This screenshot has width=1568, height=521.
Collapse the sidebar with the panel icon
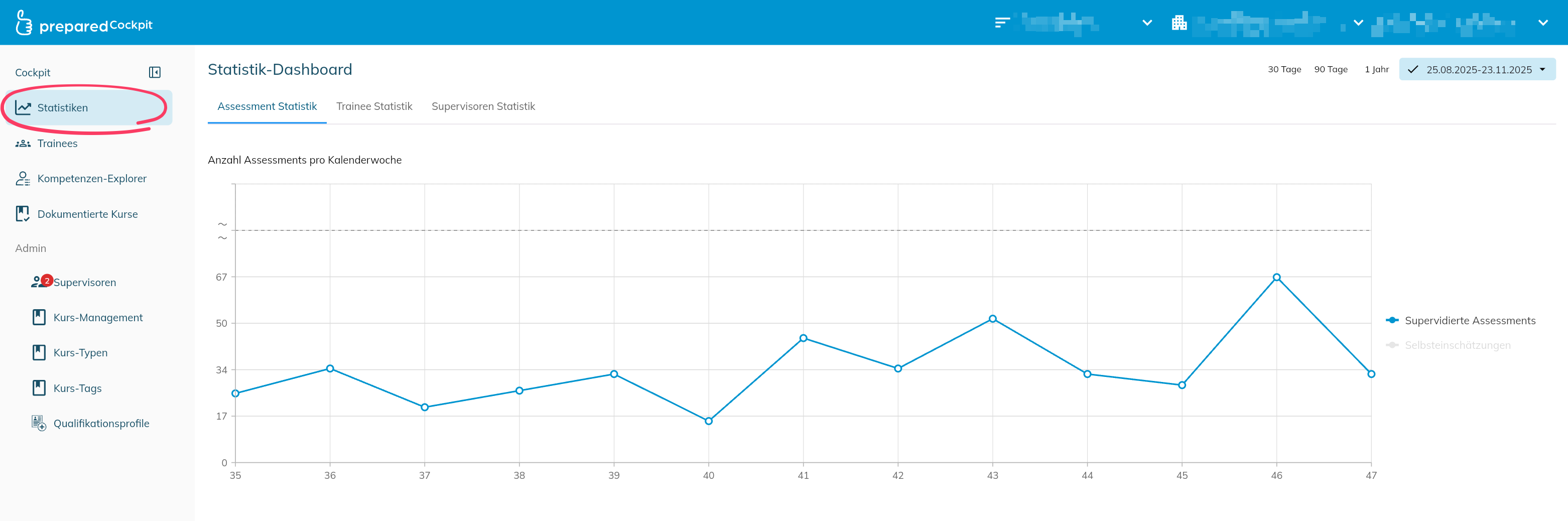[155, 72]
